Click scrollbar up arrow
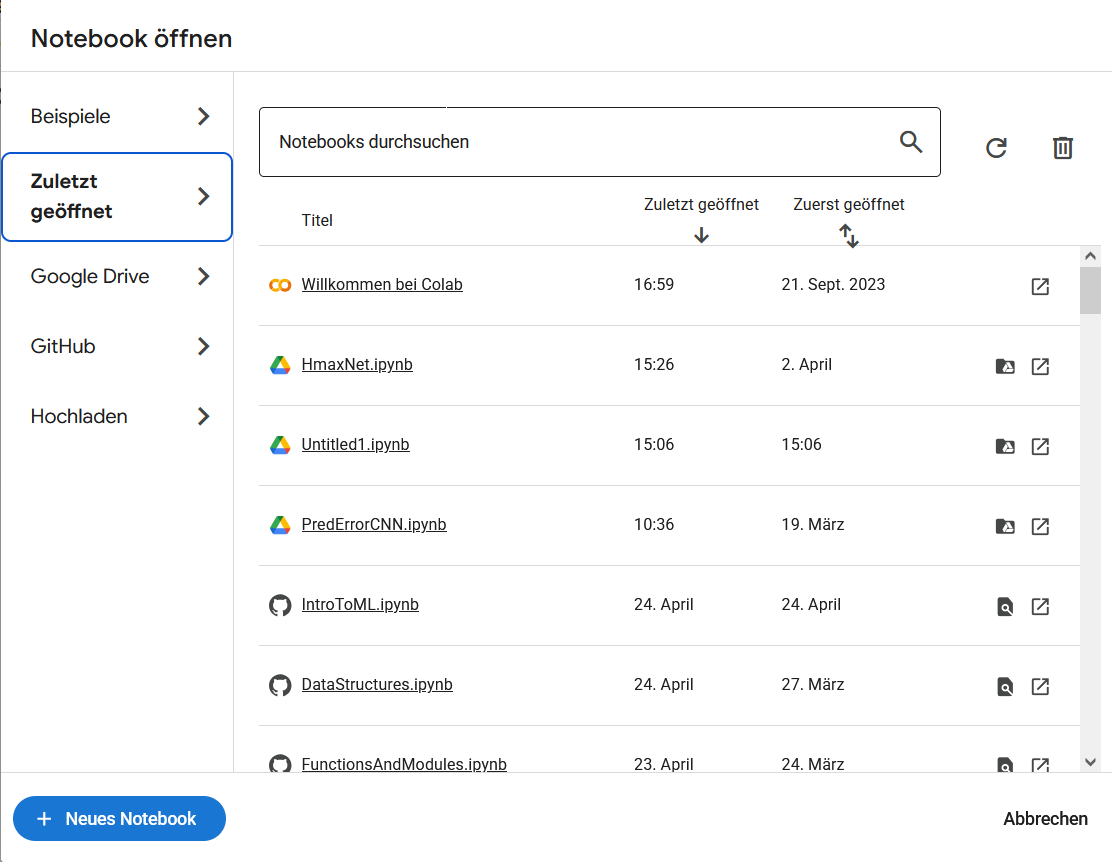 1090,256
